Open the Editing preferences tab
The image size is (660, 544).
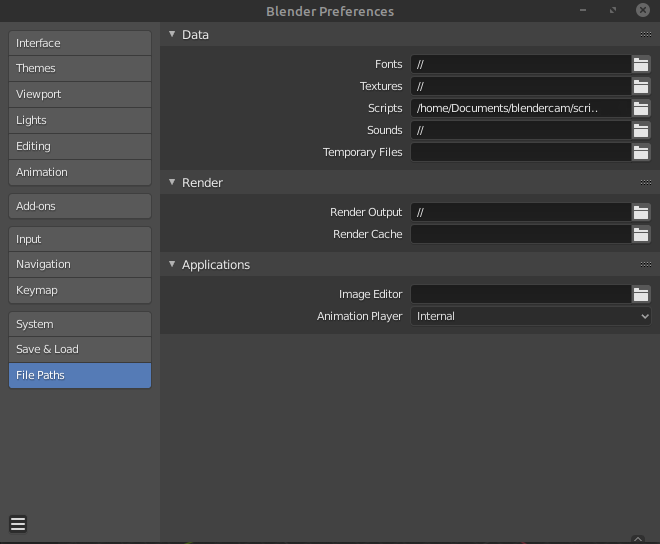(80, 147)
